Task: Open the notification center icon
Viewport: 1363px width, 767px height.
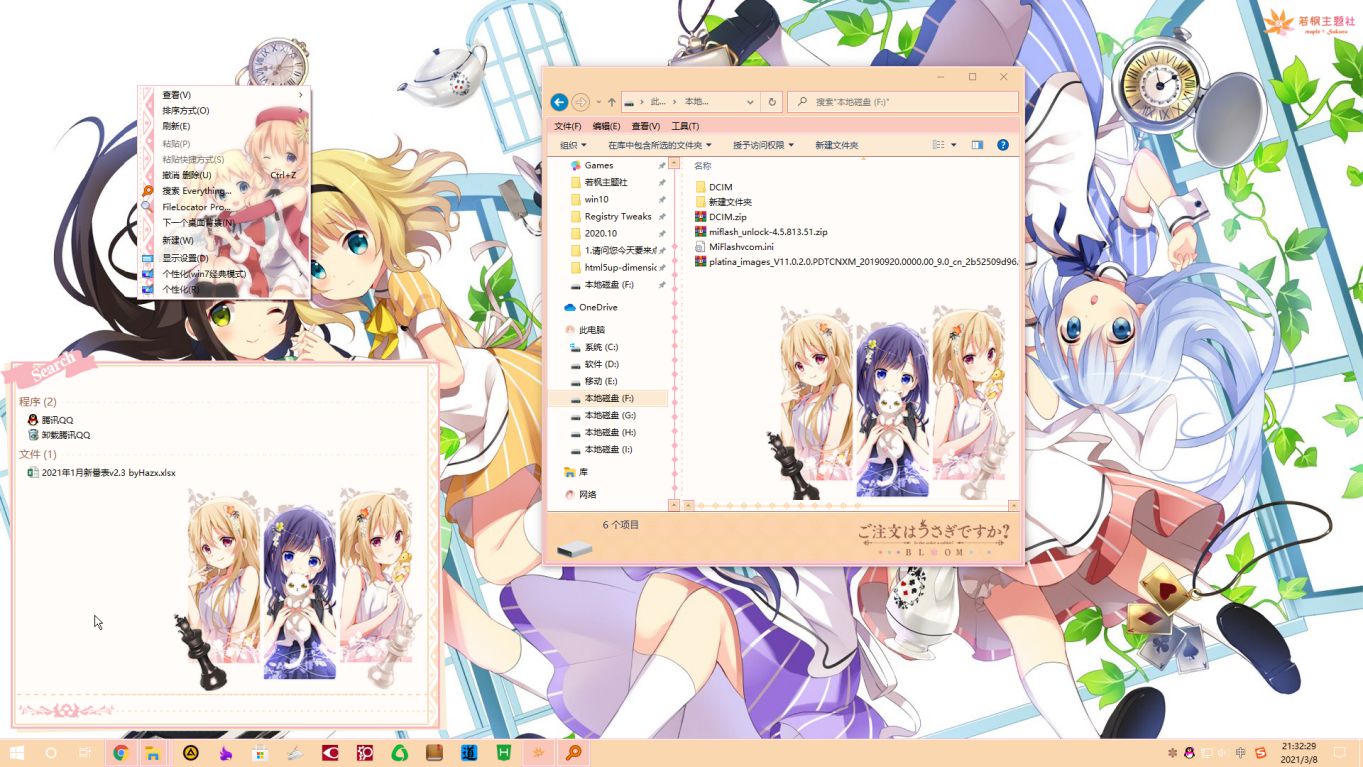Action: [x=1340, y=752]
